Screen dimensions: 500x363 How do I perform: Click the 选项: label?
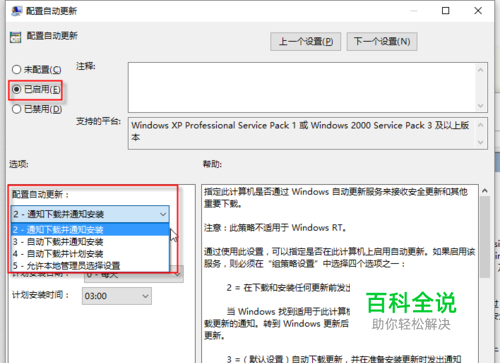click(19, 164)
